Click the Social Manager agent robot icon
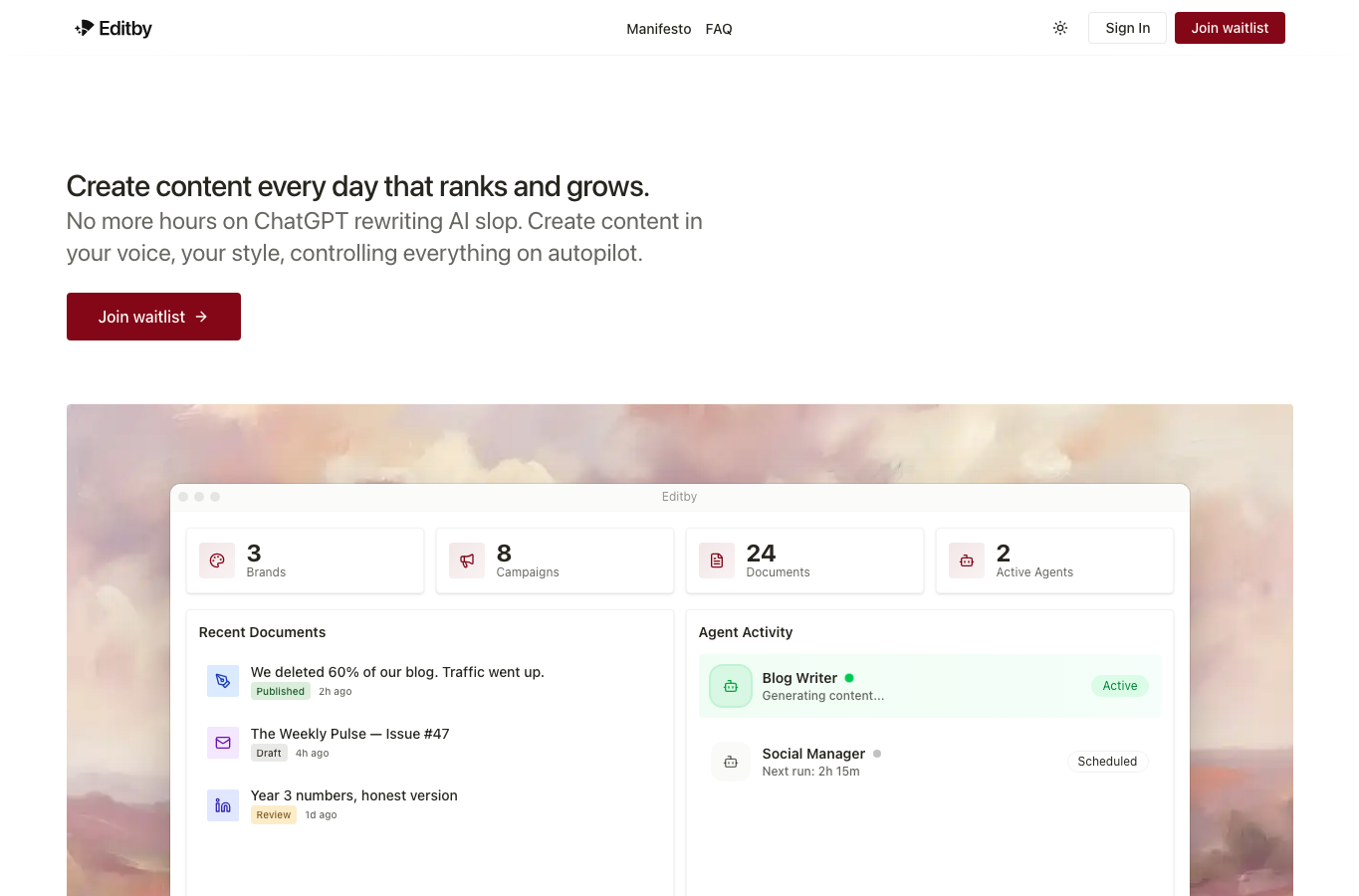Viewport: 1359px width, 896px height. pyautogui.click(x=731, y=762)
